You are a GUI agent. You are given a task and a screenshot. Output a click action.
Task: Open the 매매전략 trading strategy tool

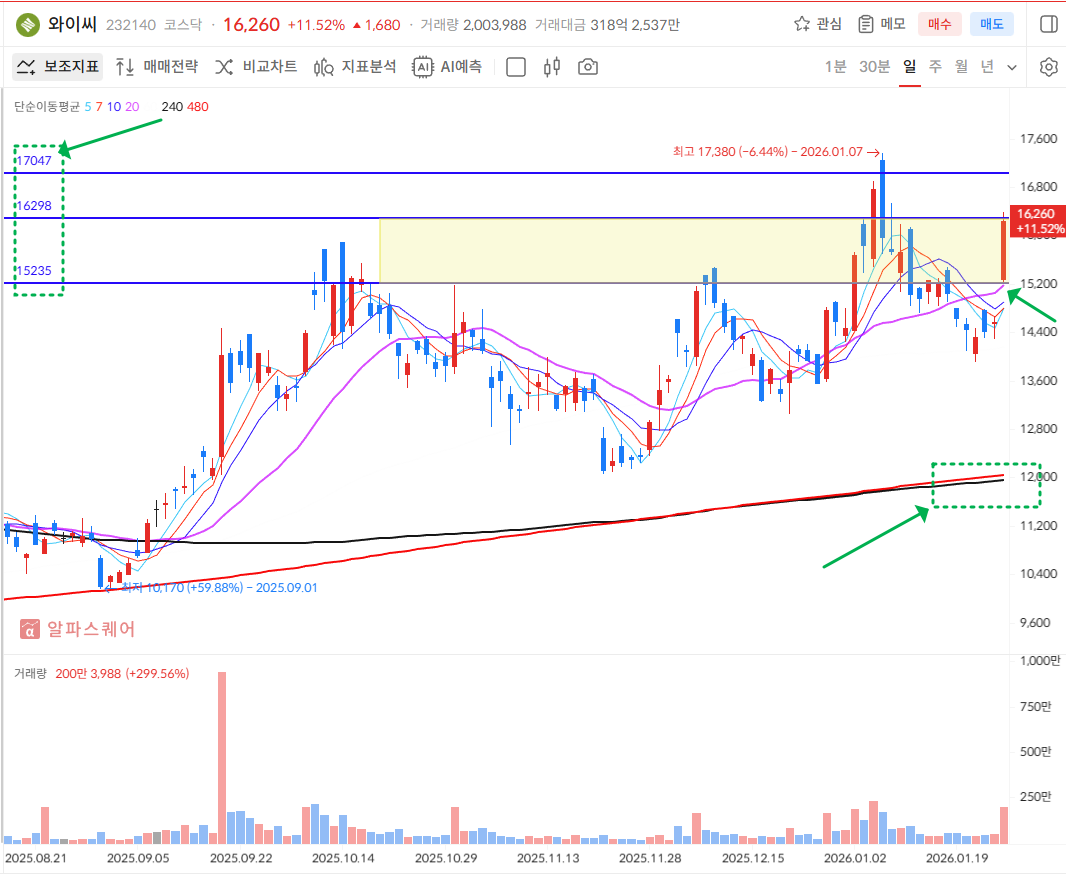click(157, 67)
